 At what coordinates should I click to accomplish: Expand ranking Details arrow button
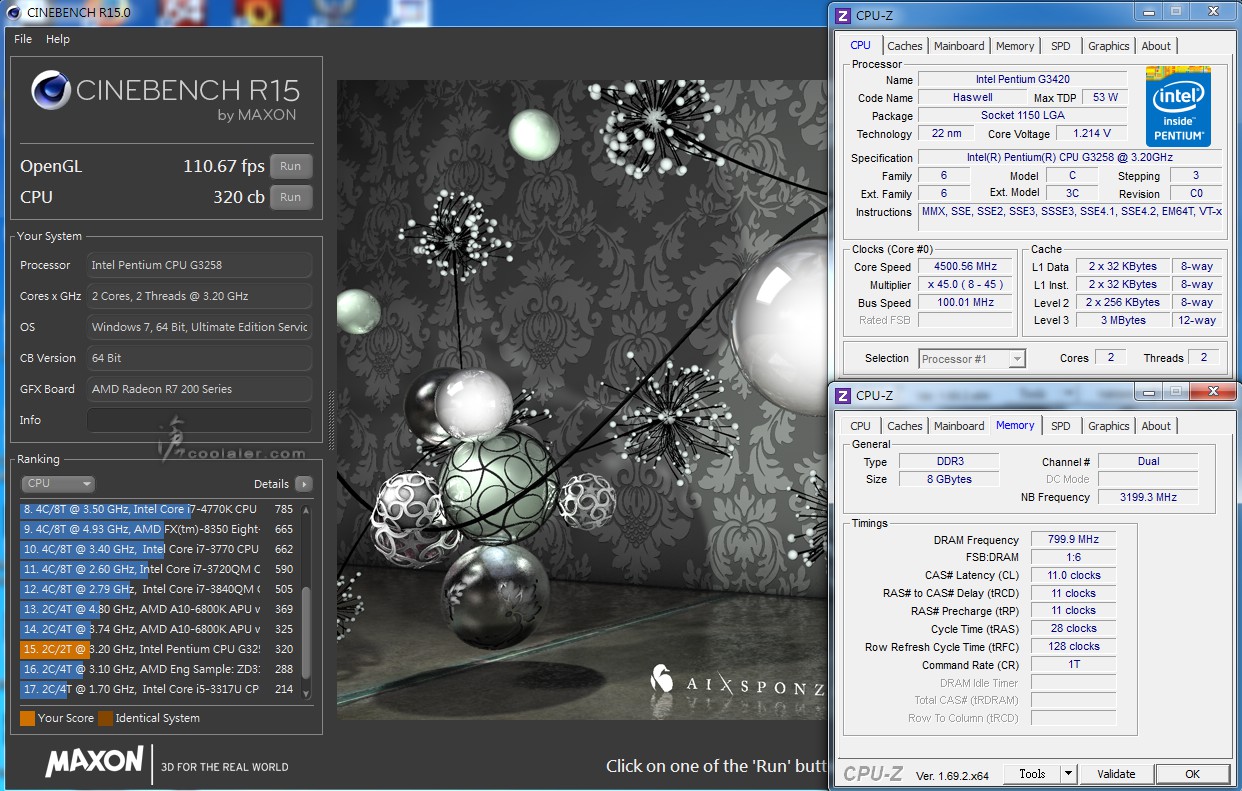303,484
